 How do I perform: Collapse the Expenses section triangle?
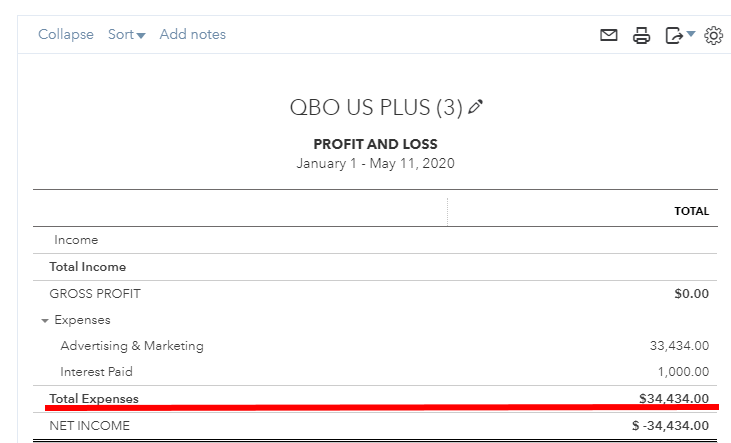45,320
